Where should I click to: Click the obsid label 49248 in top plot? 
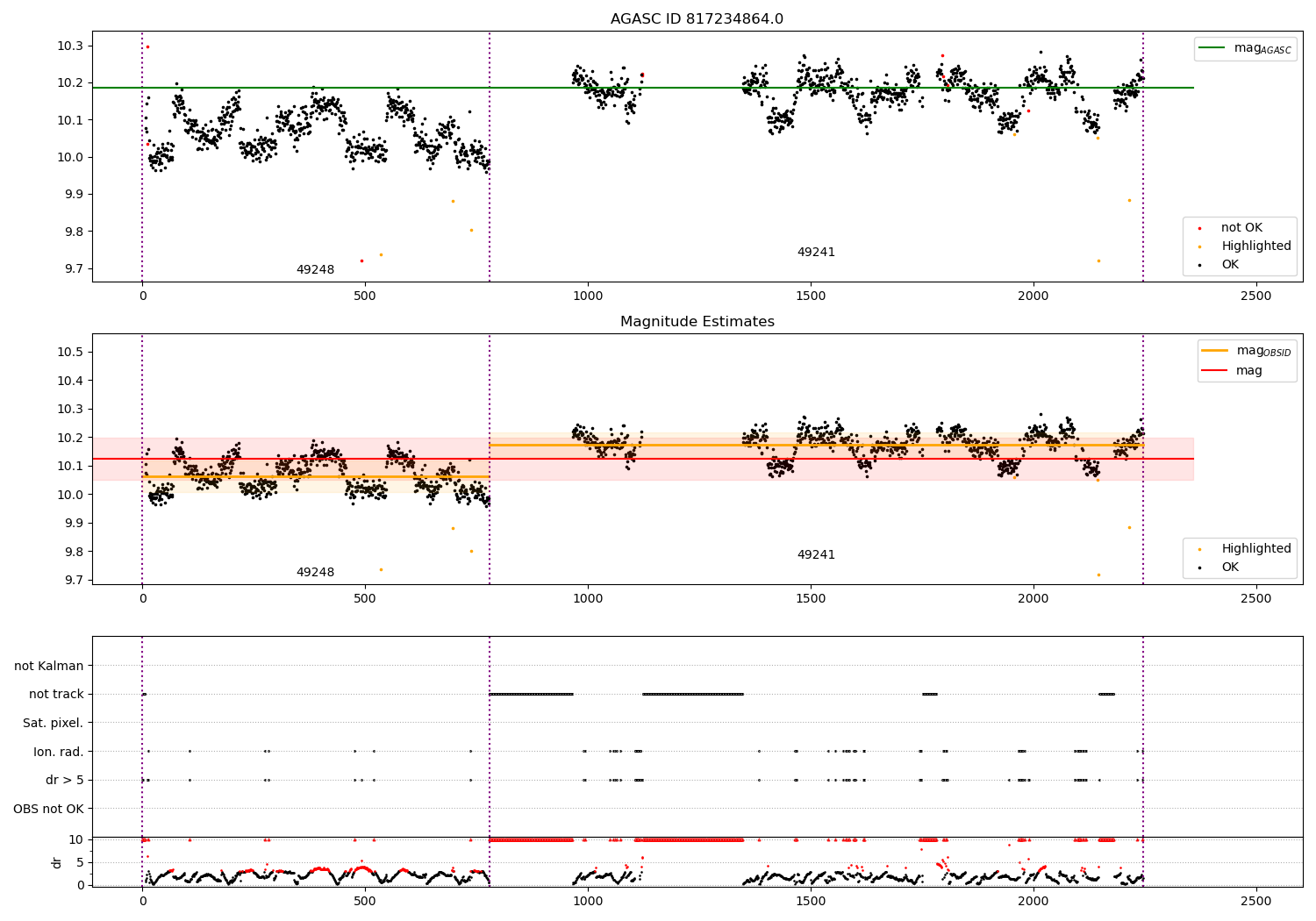tap(315, 270)
